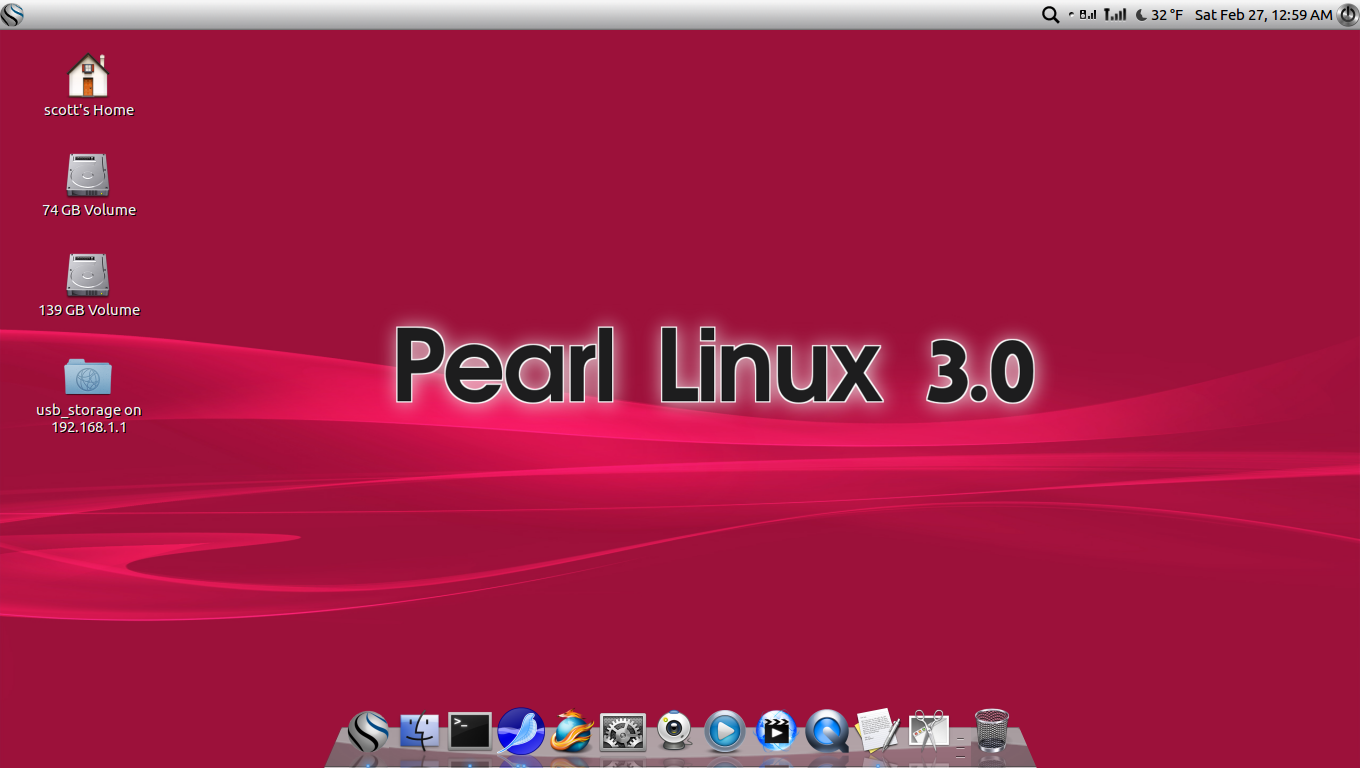Viewport: 1360px width, 768px height.
Task: Launch the SeaMonkey browser from the dock
Action: point(521,731)
